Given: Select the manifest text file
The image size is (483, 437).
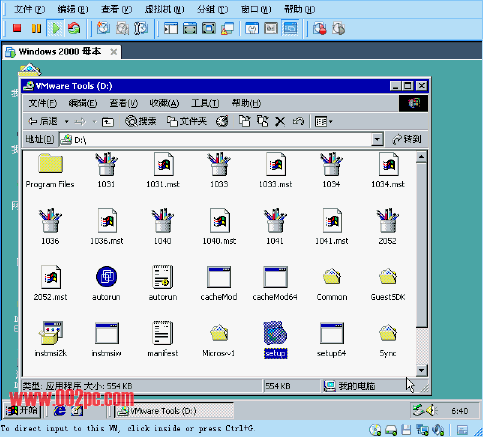Looking at the screenshot, I should coord(163,339).
